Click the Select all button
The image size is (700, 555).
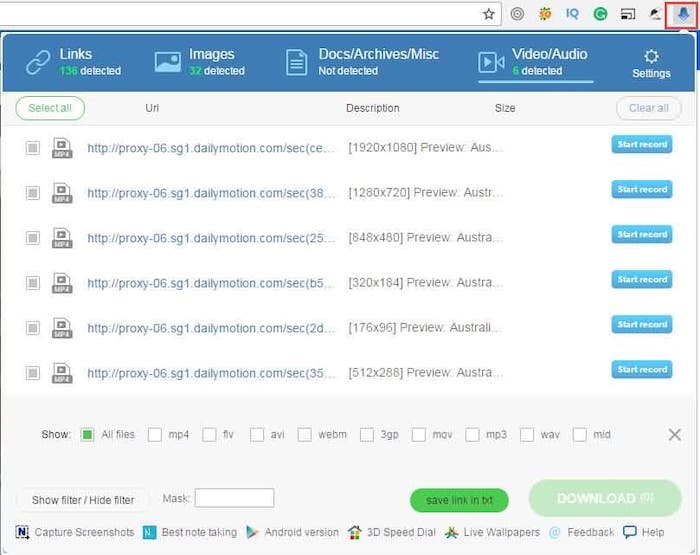point(50,108)
